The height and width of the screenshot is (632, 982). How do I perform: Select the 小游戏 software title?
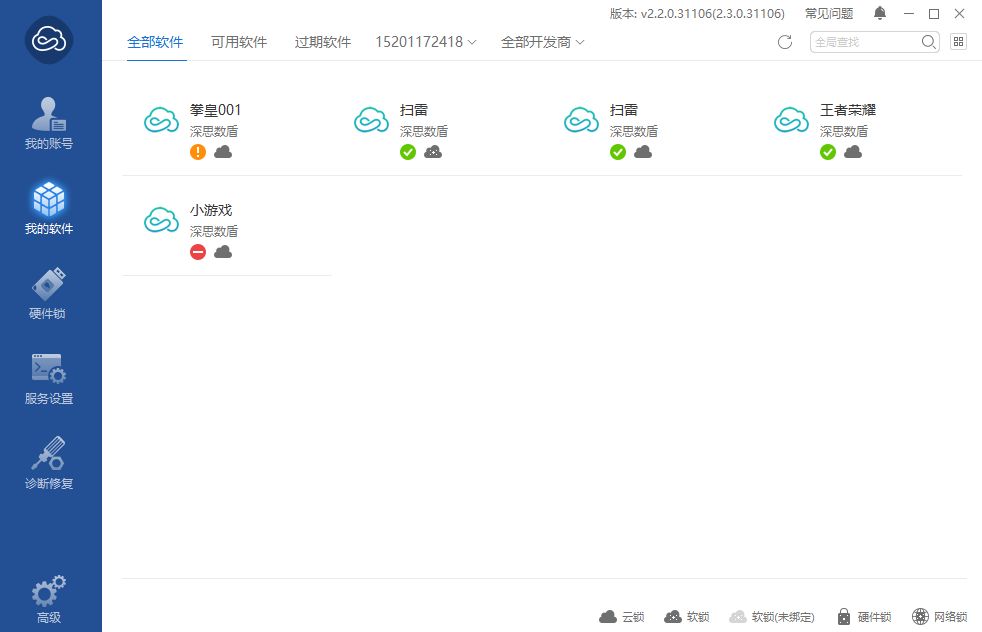pos(211,210)
